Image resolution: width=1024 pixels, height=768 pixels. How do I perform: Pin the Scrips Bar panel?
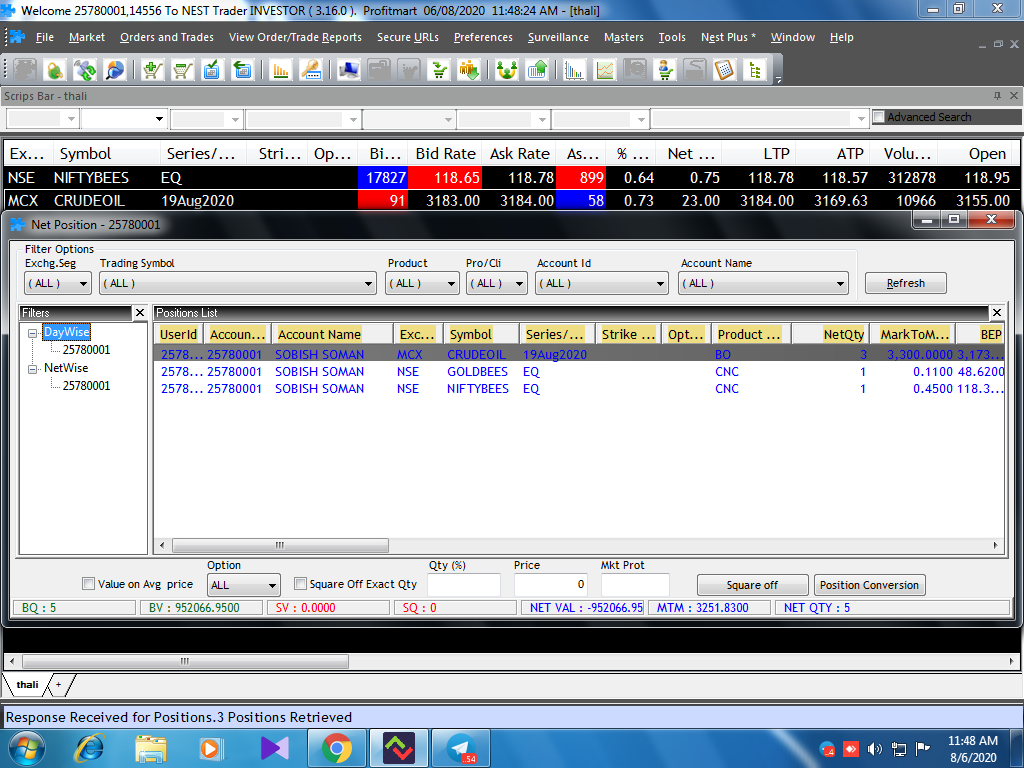[x=997, y=96]
